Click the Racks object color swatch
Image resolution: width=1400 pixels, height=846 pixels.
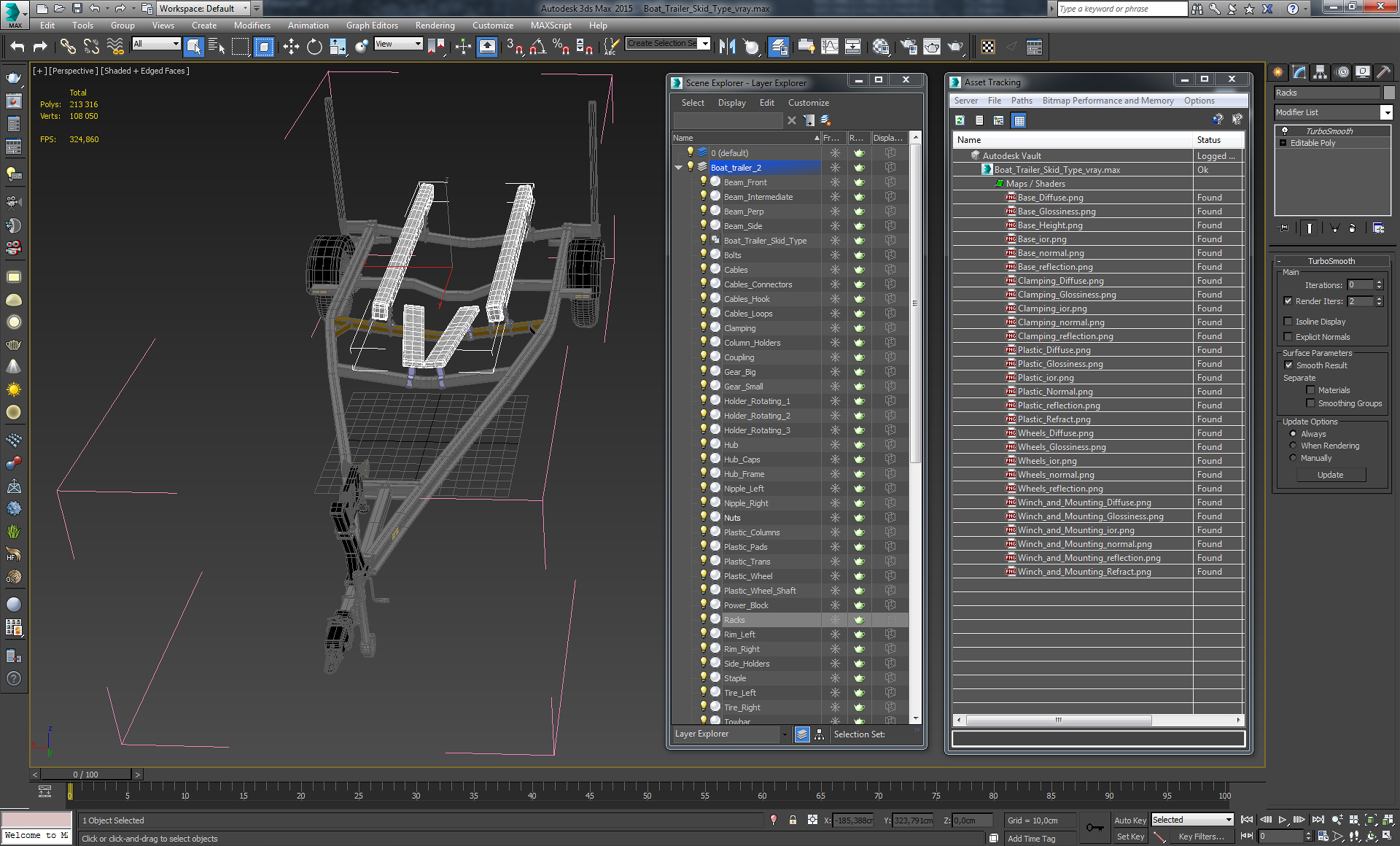[x=1389, y=93]
